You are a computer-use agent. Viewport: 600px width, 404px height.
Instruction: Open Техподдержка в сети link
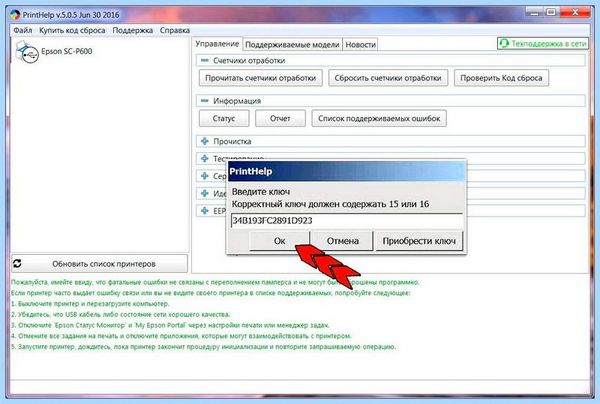click(x=542, y=44)
